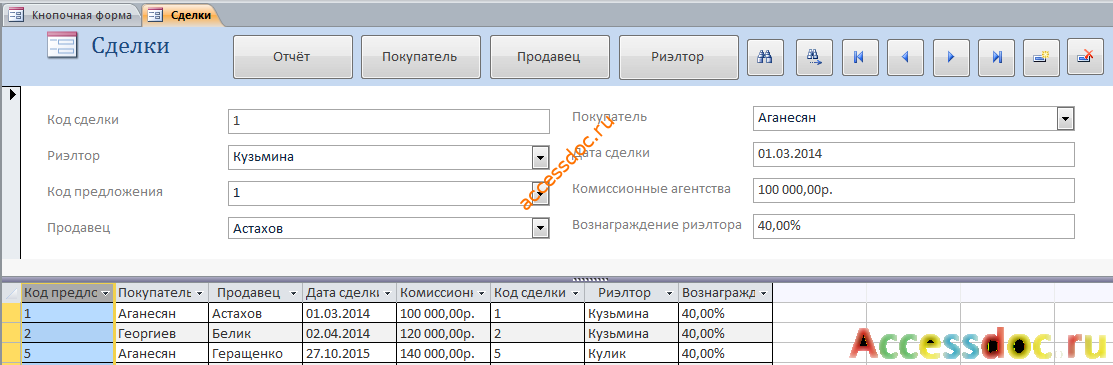Click Код предложения cell with value 2
1113x365 pixels.
click(x=68, y=333)
